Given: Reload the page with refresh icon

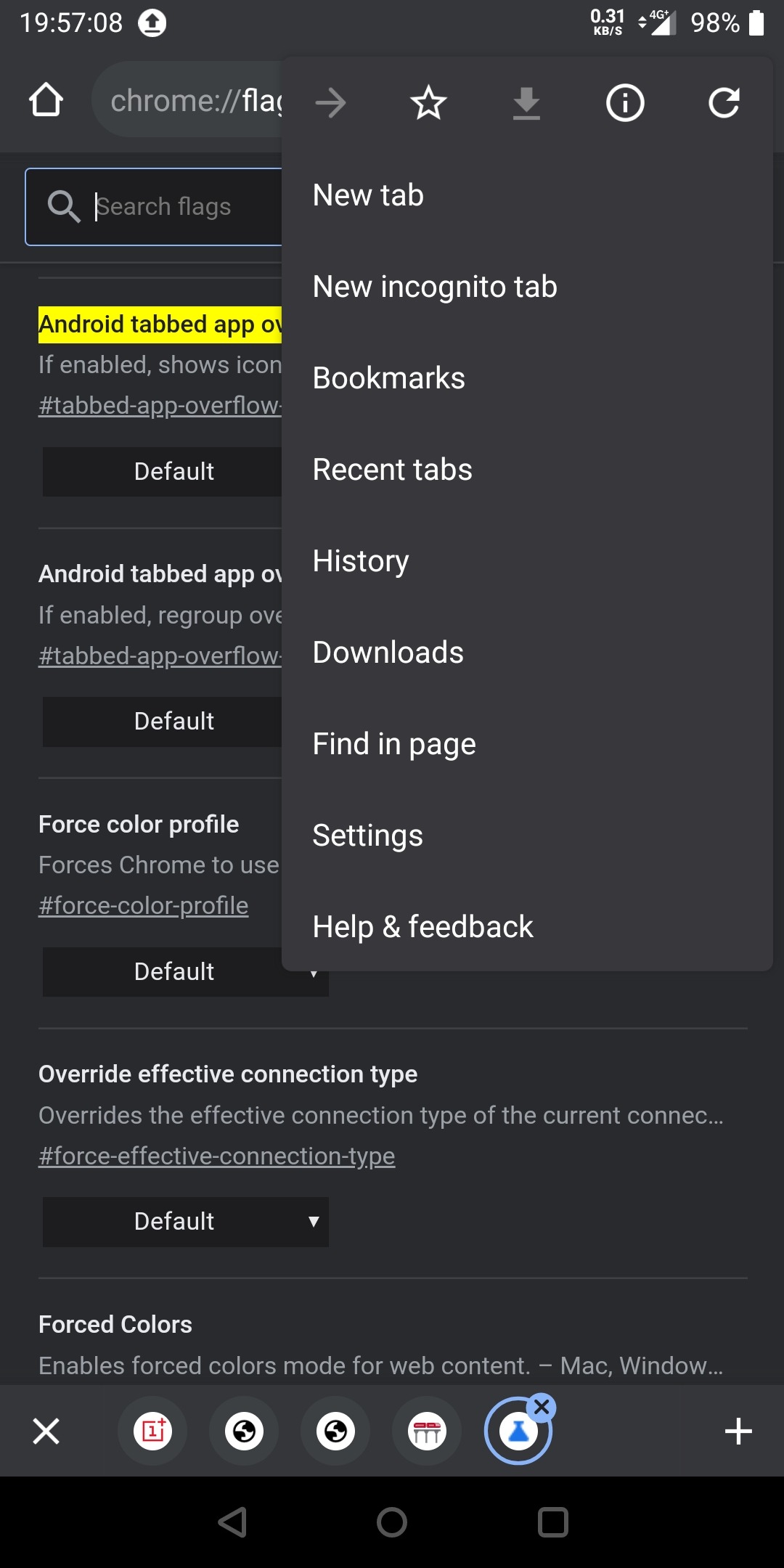Looking at the screenshot, I should click(x=724, y=102).
